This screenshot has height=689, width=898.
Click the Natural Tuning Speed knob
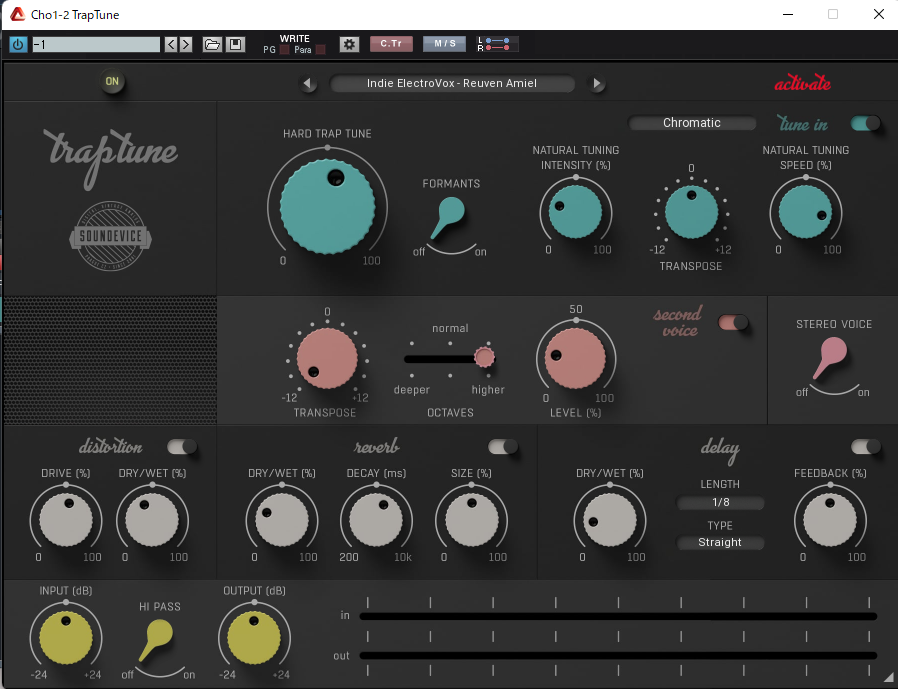pos(805,212)
